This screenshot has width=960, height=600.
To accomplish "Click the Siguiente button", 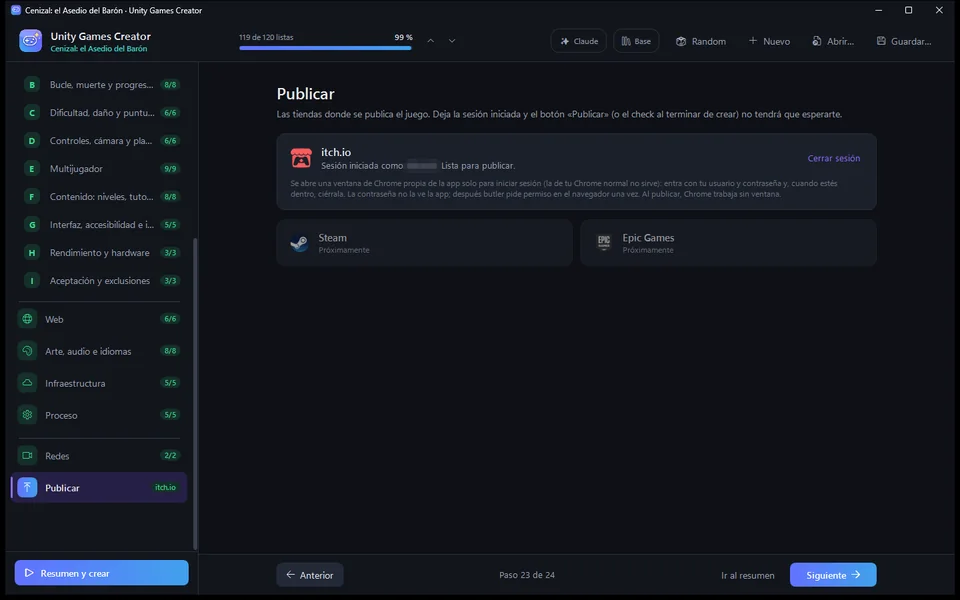I will [x=833, y=575].
